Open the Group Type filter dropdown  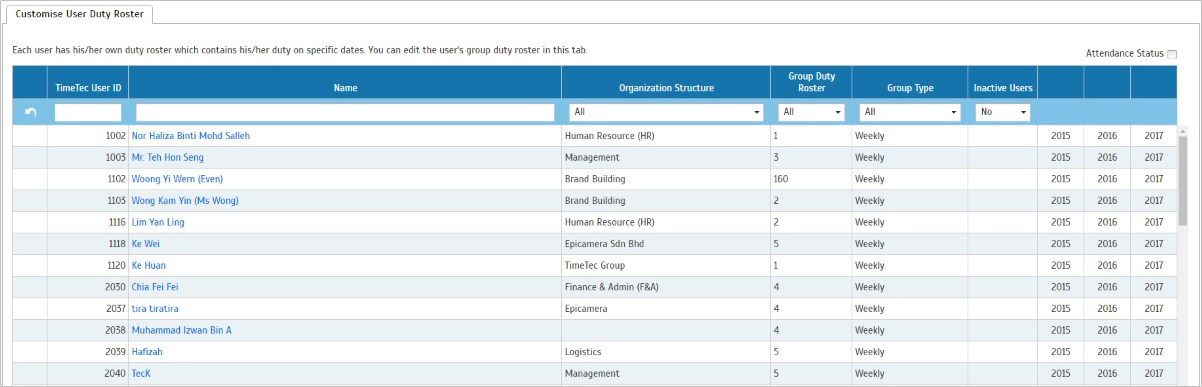click(910, 112)
